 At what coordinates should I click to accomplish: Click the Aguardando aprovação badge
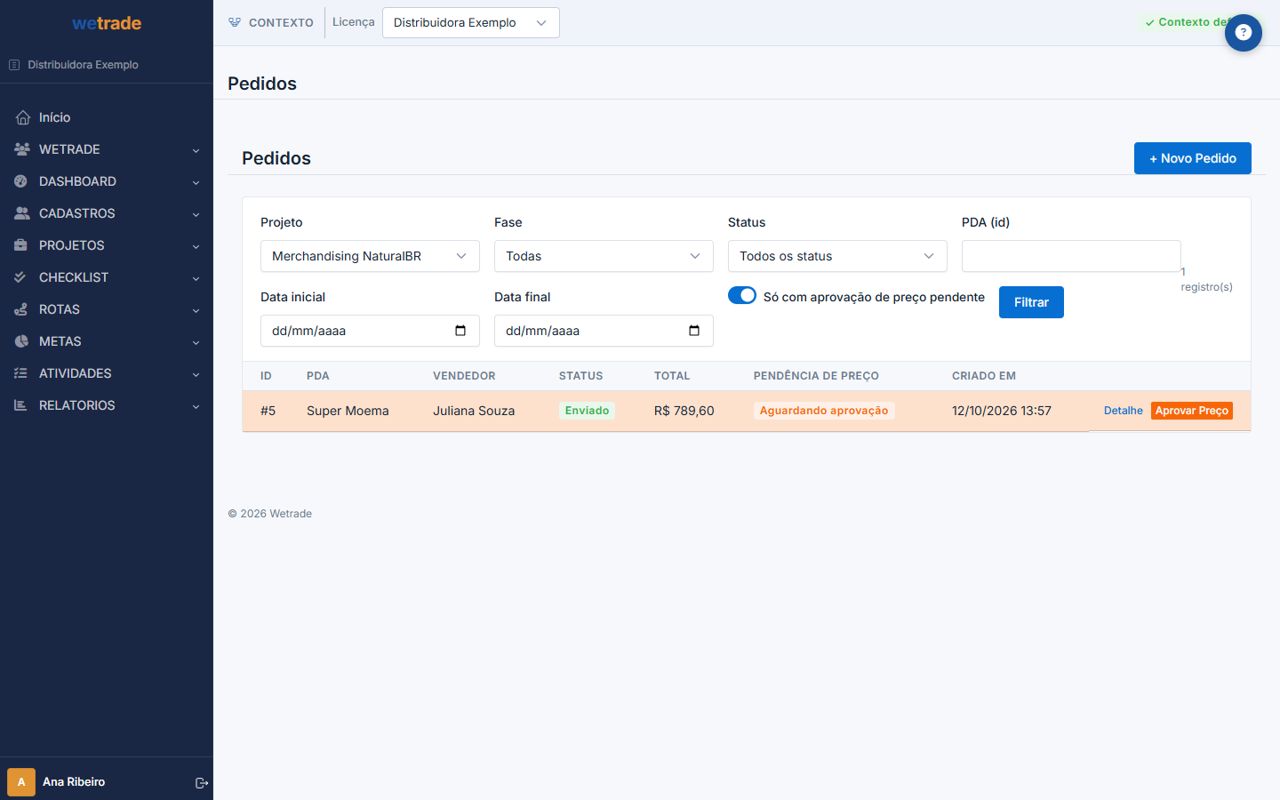point(824,411)
